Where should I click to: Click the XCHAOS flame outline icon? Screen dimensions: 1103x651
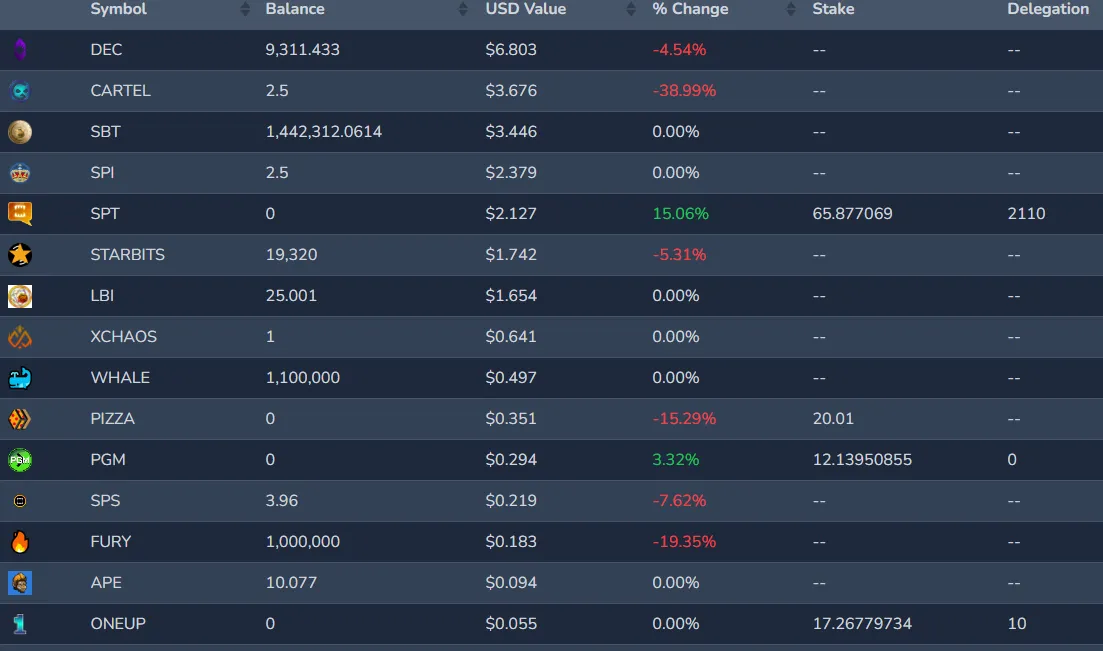20,337
